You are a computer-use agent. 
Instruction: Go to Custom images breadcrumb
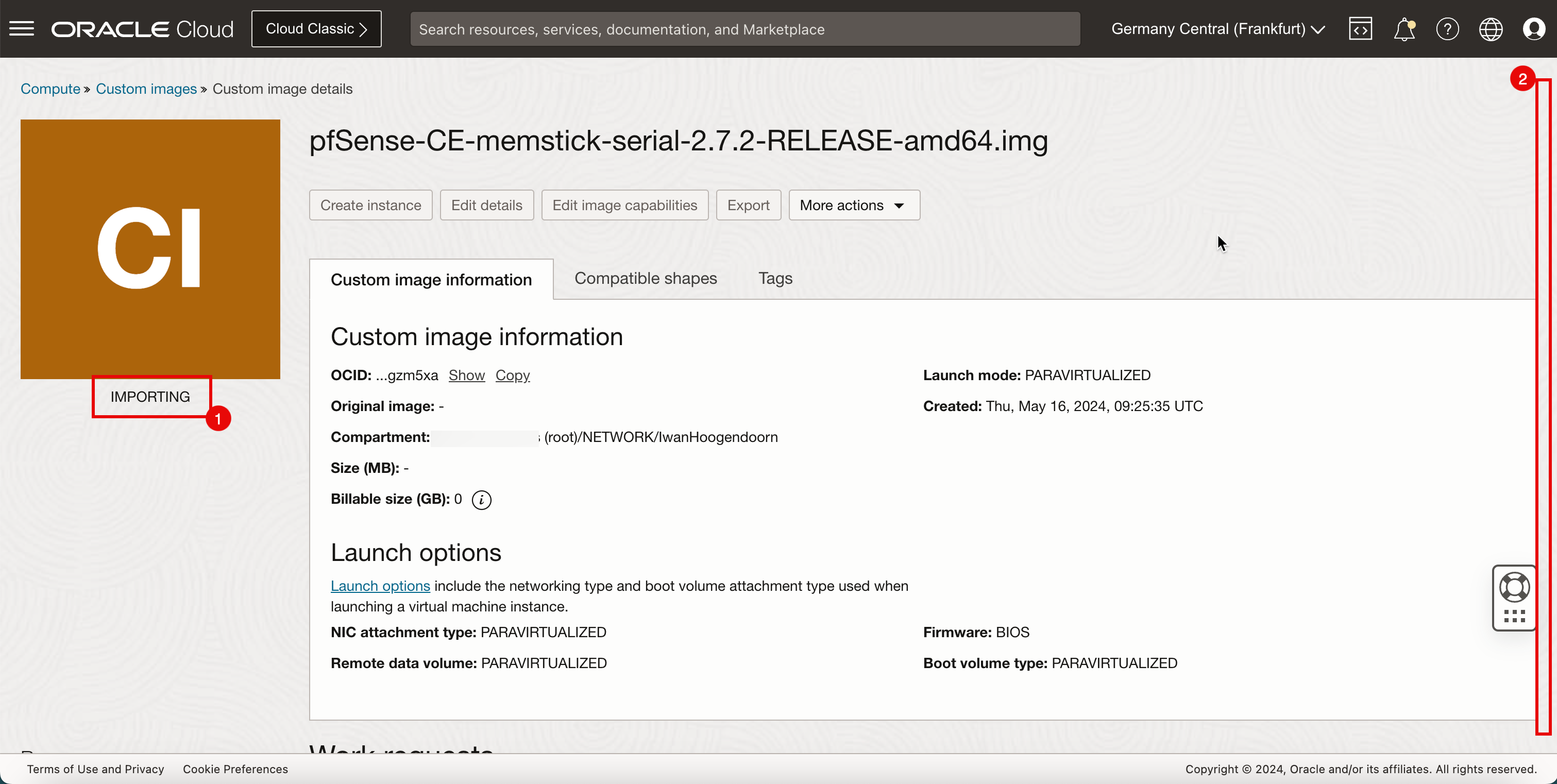click(x=146, y=89)
